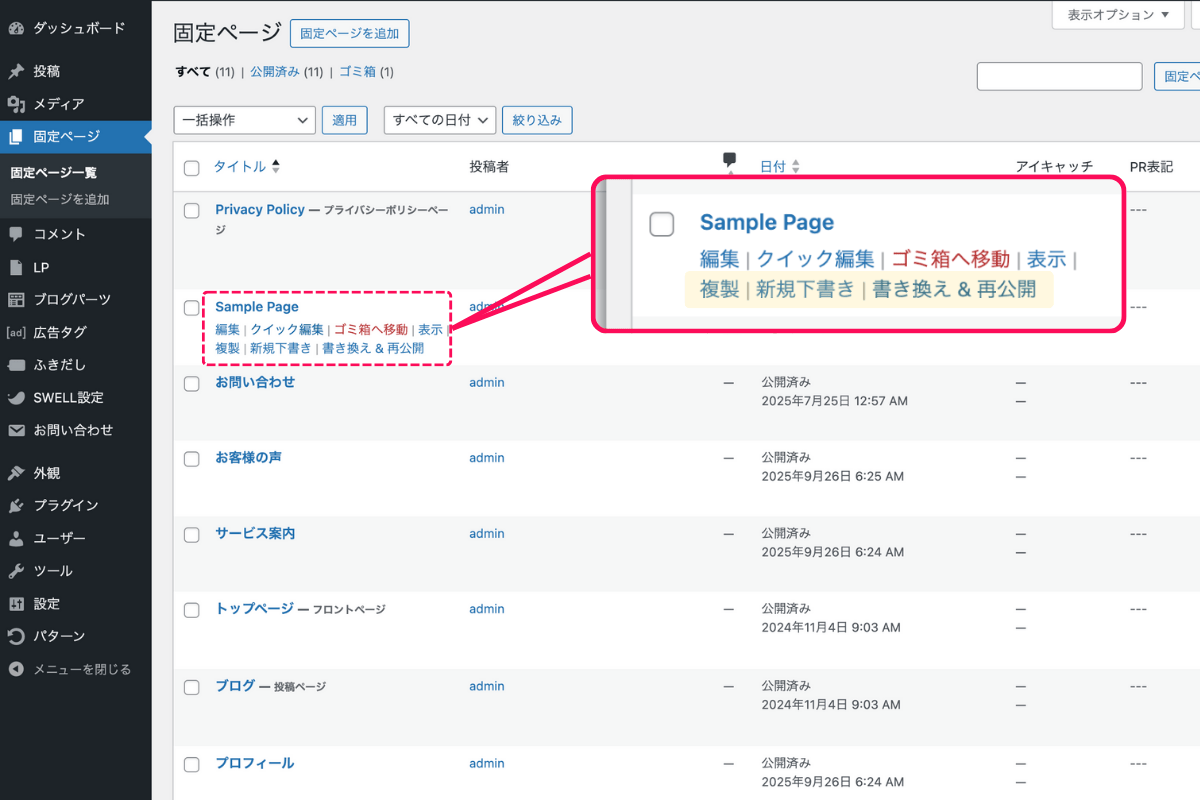
Task: Click the Plugins plug icon in sidebar
Action: click(x=16, y=506)
